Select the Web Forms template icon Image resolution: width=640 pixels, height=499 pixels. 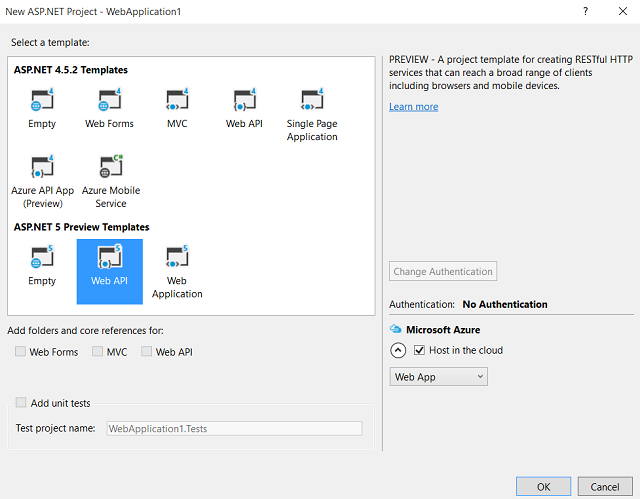click(x=109, y=100)
